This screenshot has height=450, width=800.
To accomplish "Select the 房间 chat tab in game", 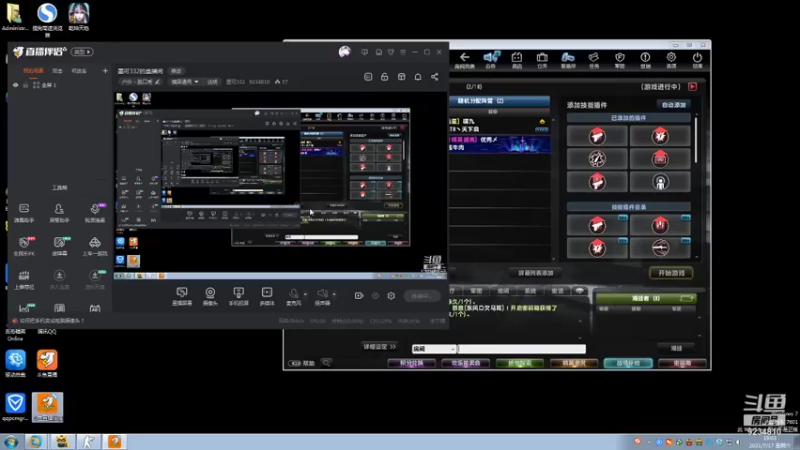I will [x=503, y=291].
